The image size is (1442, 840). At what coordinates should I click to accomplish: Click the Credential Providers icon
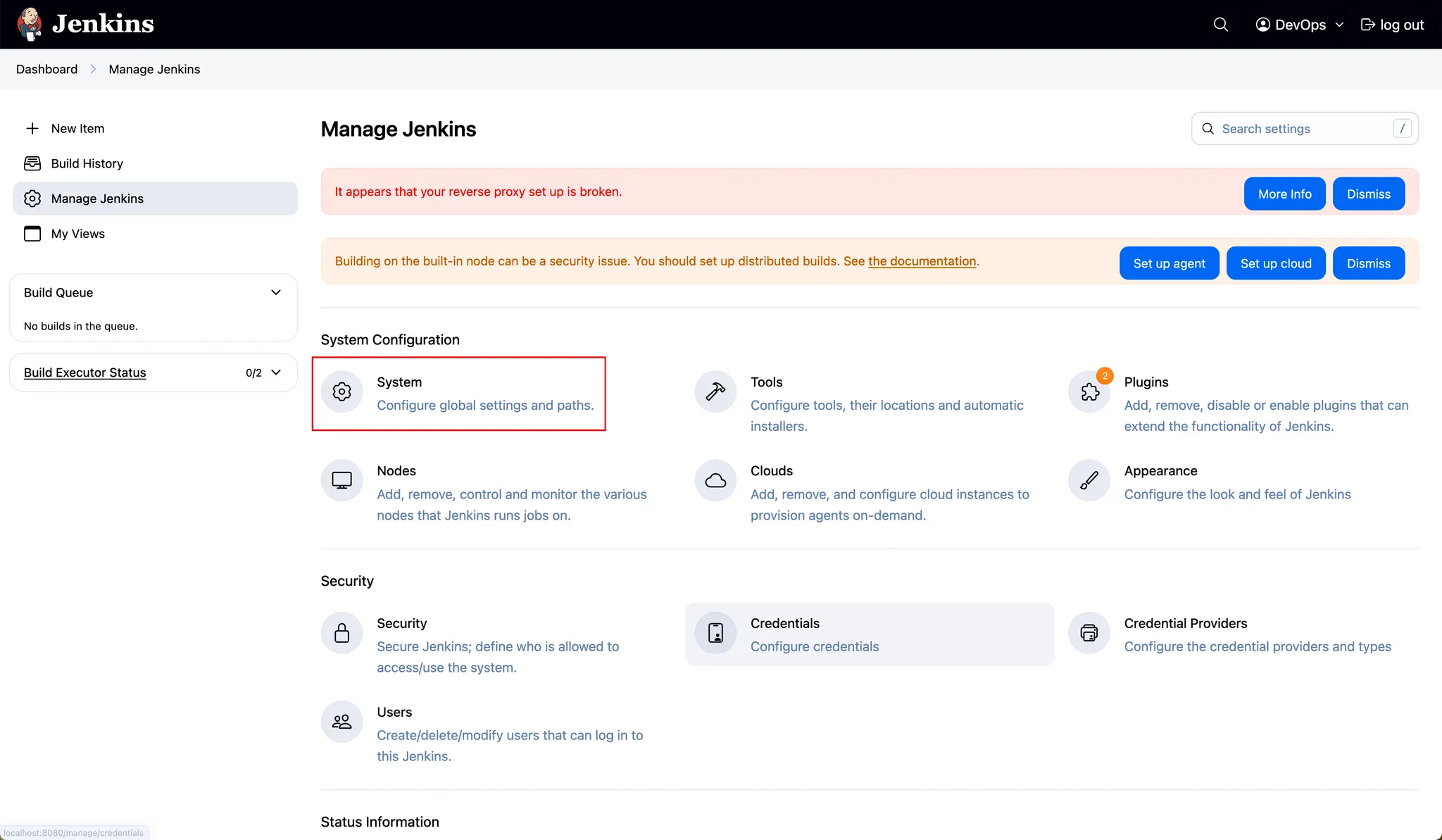click(x=1089, y=633)
